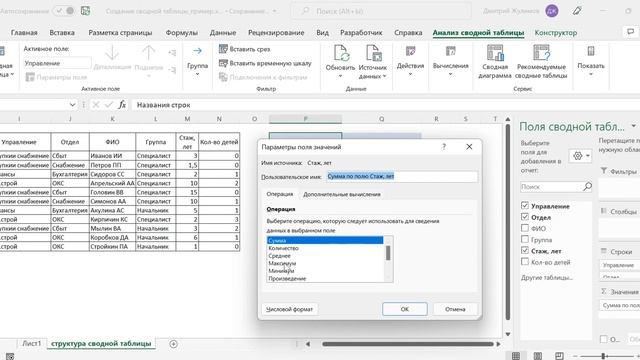This screenshot has height=360, width=640.
Task: Click the Group (Группа) arrow icon
Action: click(197, 51)
